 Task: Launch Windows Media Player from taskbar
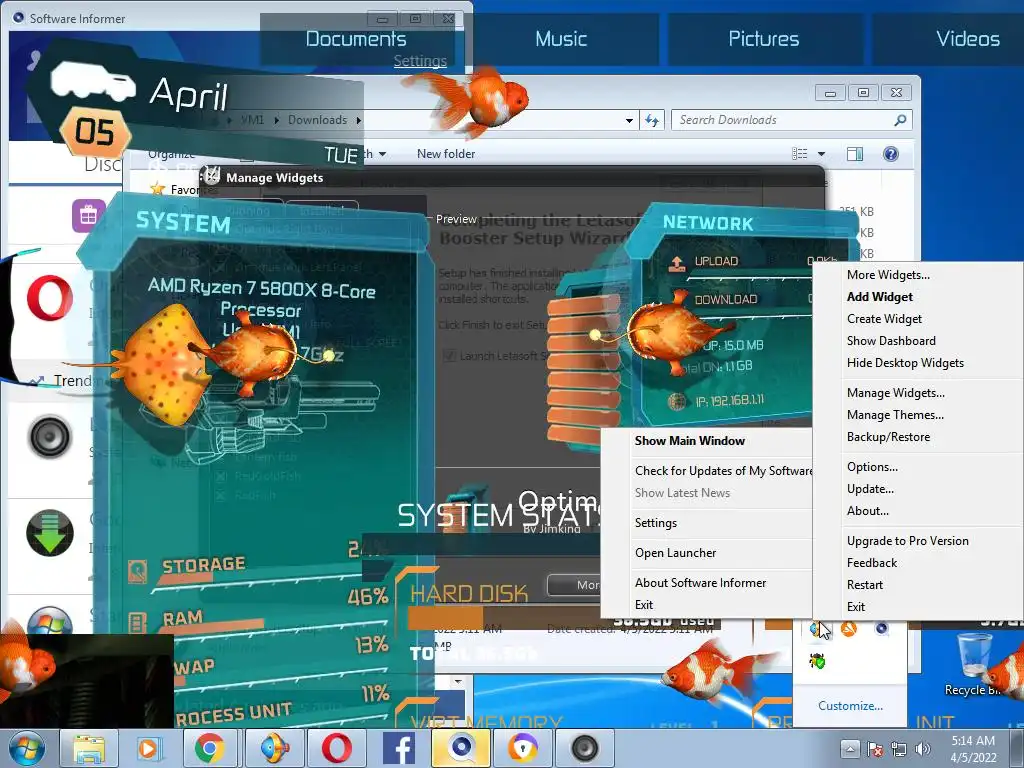tap(149, 748)
